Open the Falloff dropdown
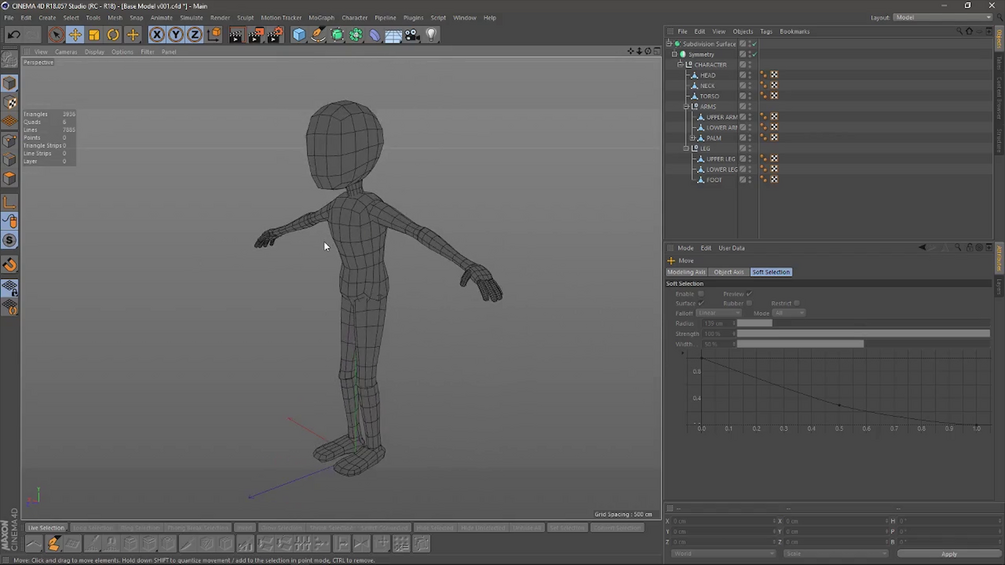 tap(718, 313)
